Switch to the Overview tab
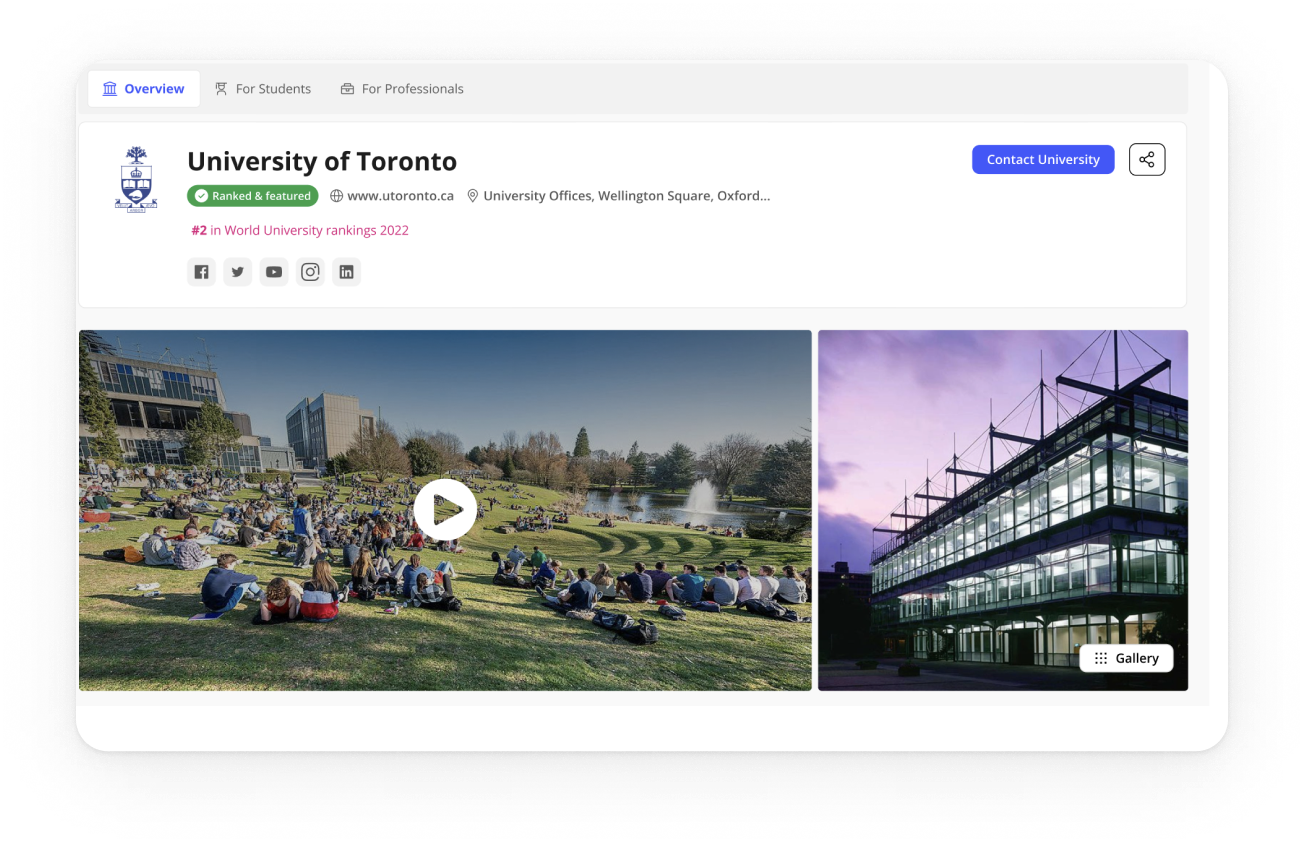The height and width of the screenshot is (844, 1304). click(144, 89)
